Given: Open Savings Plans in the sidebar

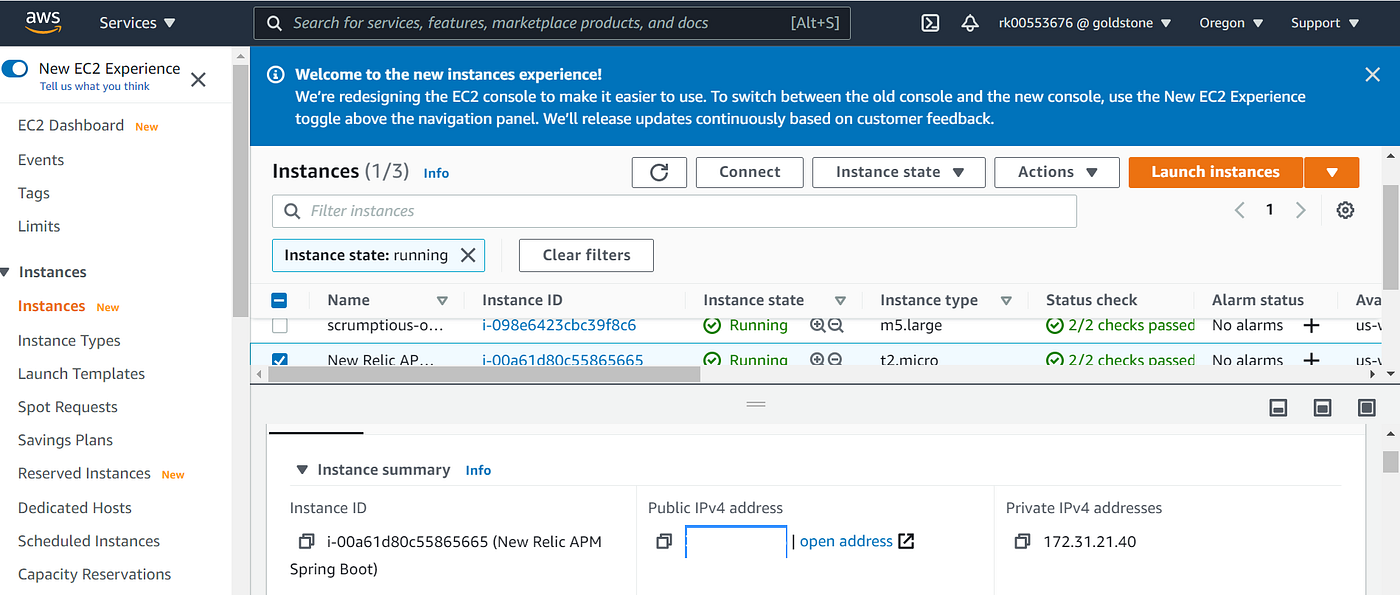Looking at the screenshot, I should (x=65, y=440).
